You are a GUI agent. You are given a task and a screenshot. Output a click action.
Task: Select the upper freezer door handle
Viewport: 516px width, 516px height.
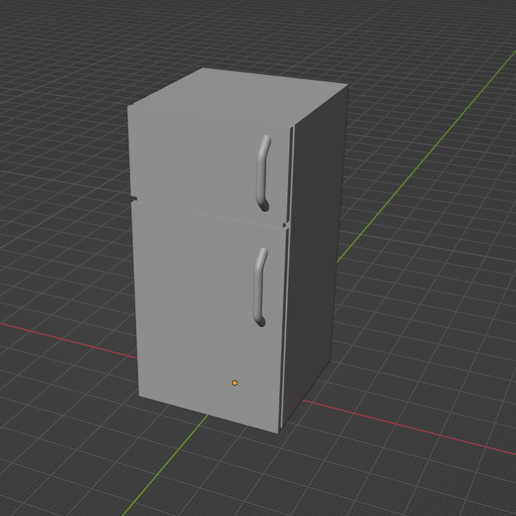coord(262,173)
